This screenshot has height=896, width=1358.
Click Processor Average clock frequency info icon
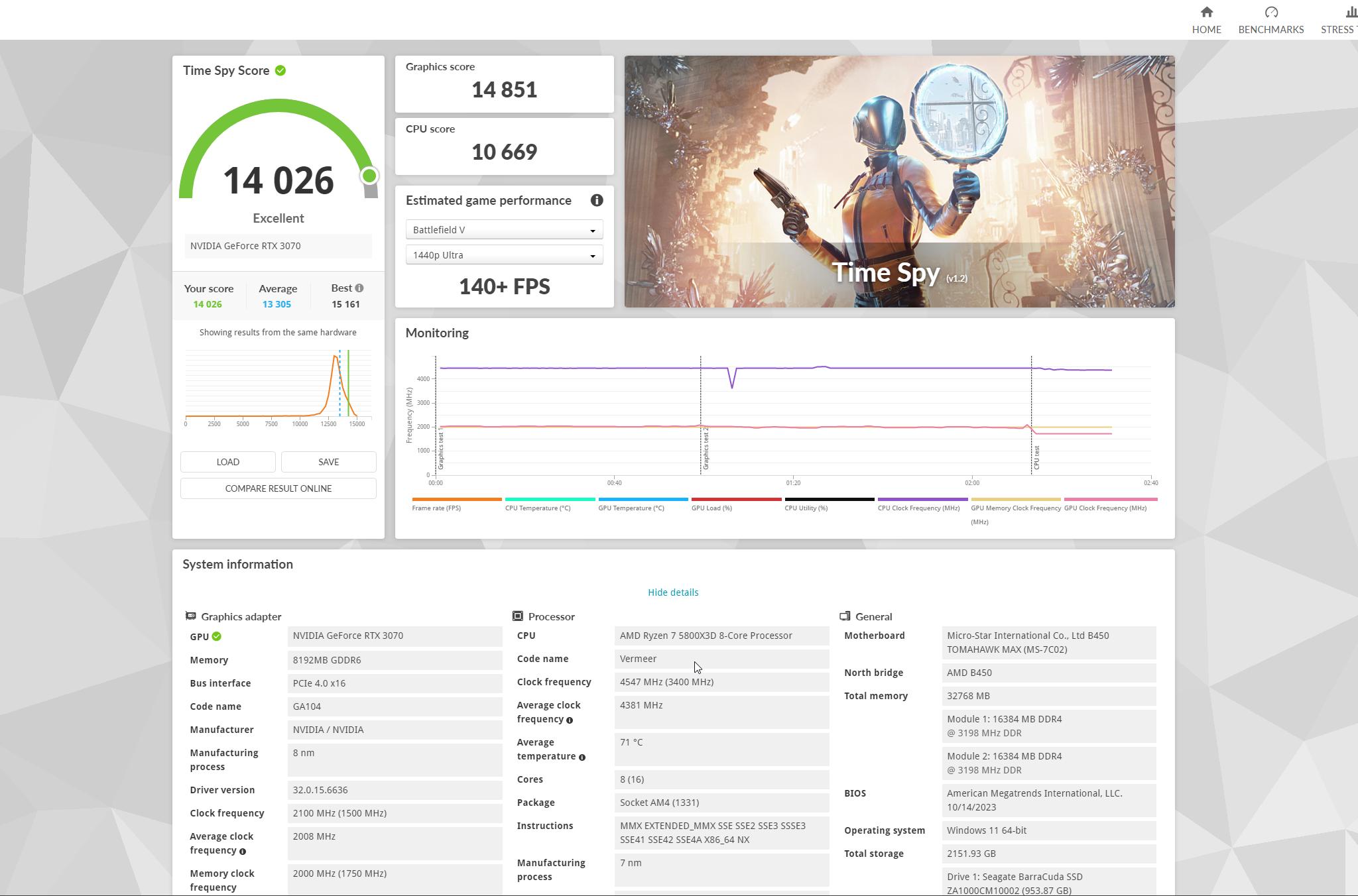click(570, 720)
